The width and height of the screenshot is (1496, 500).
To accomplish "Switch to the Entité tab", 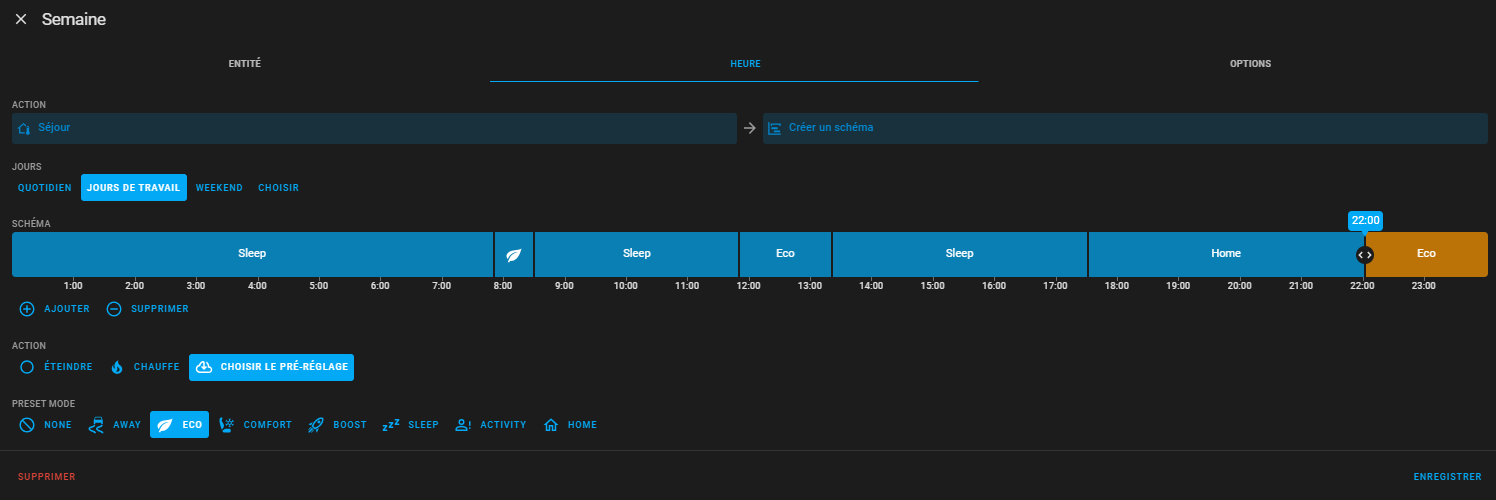I will tap(245, 64).
